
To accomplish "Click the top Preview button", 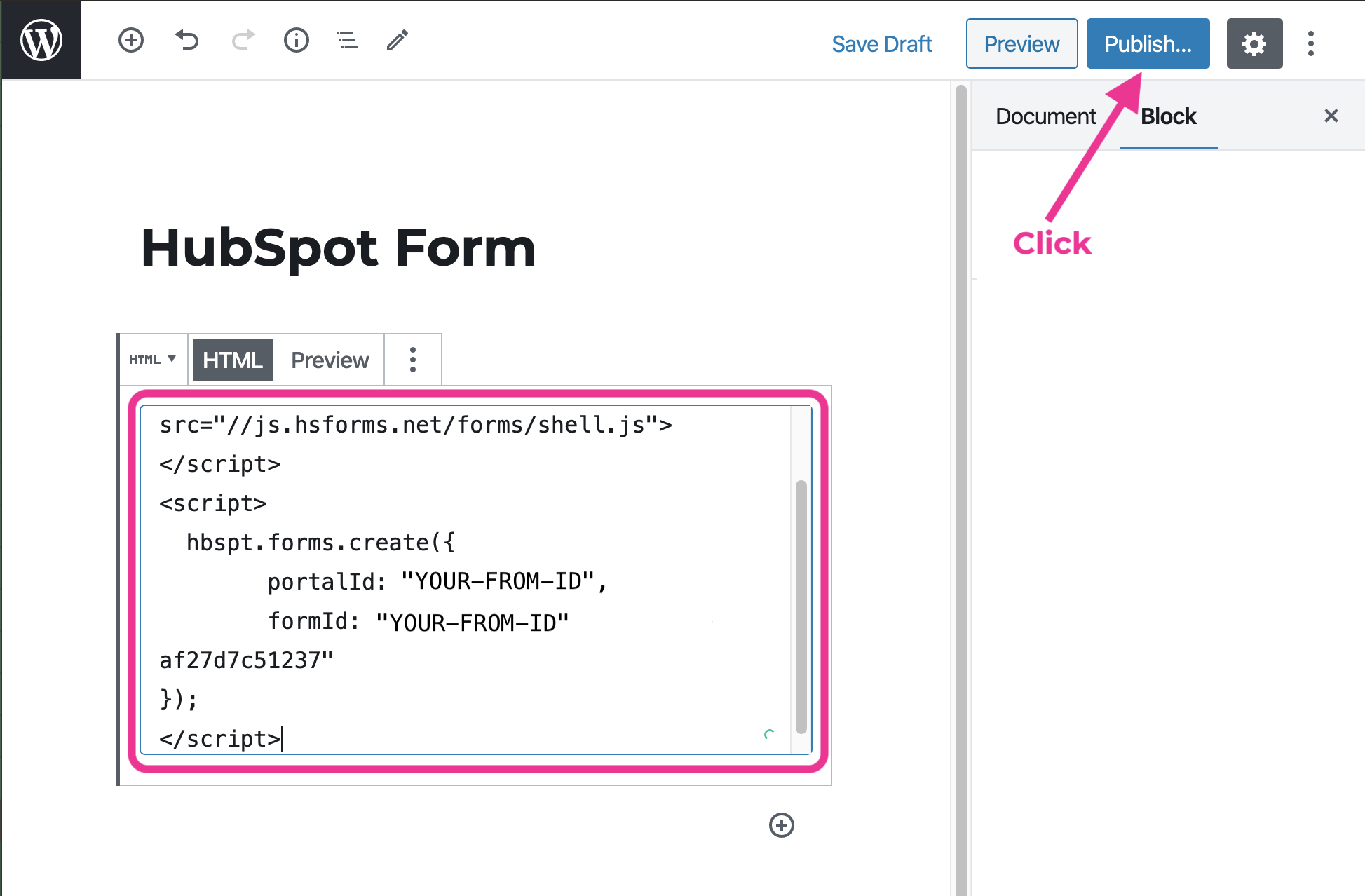I will pyautogui.click(x=1021, y=43).
